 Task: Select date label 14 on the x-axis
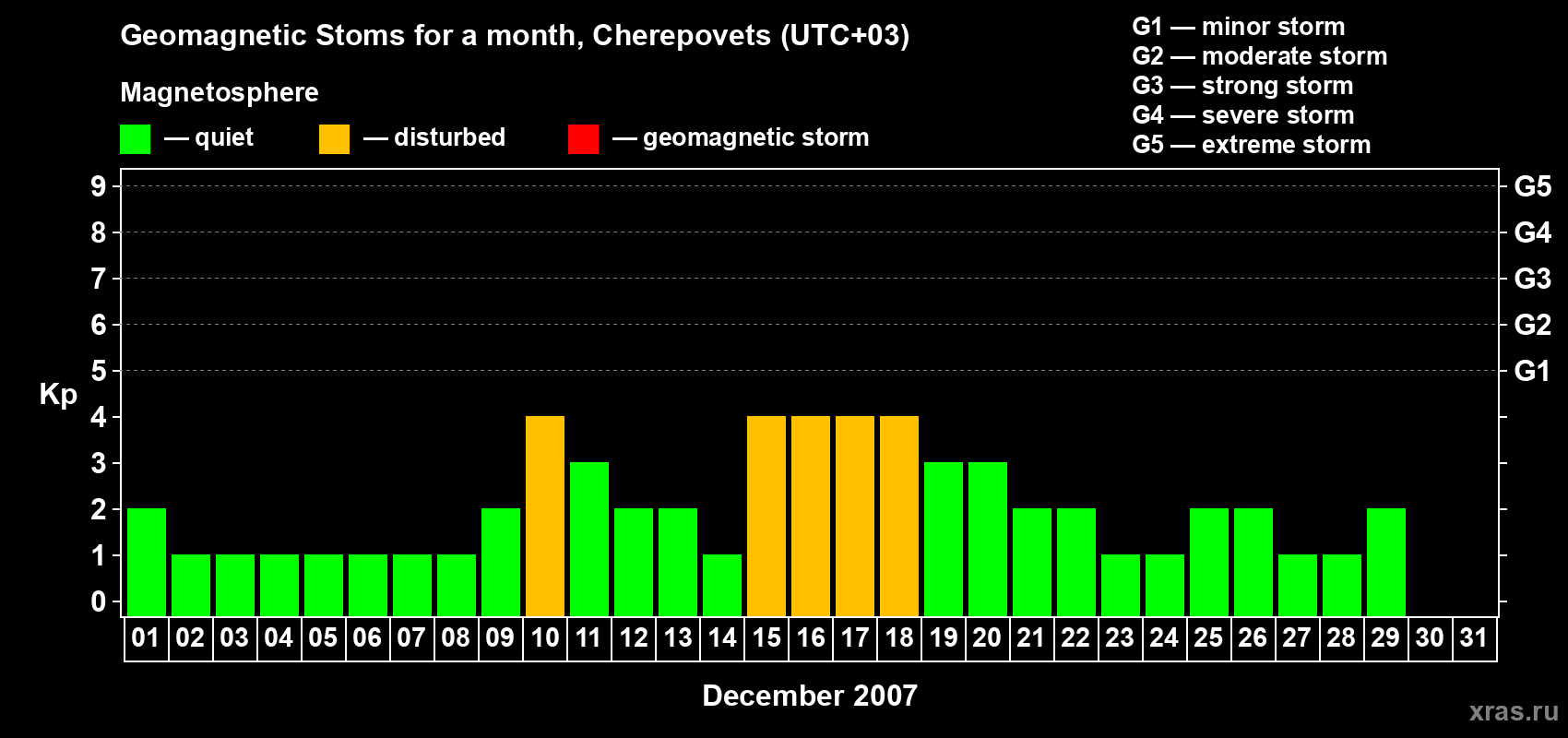click(722, 638)
